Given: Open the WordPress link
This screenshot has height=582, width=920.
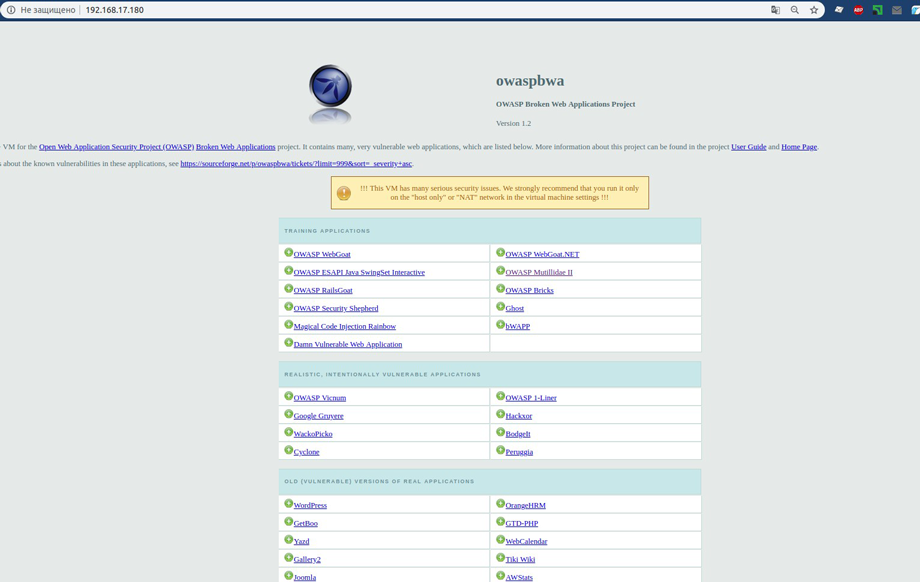Looking at the screenshot, I should (310, 506).
